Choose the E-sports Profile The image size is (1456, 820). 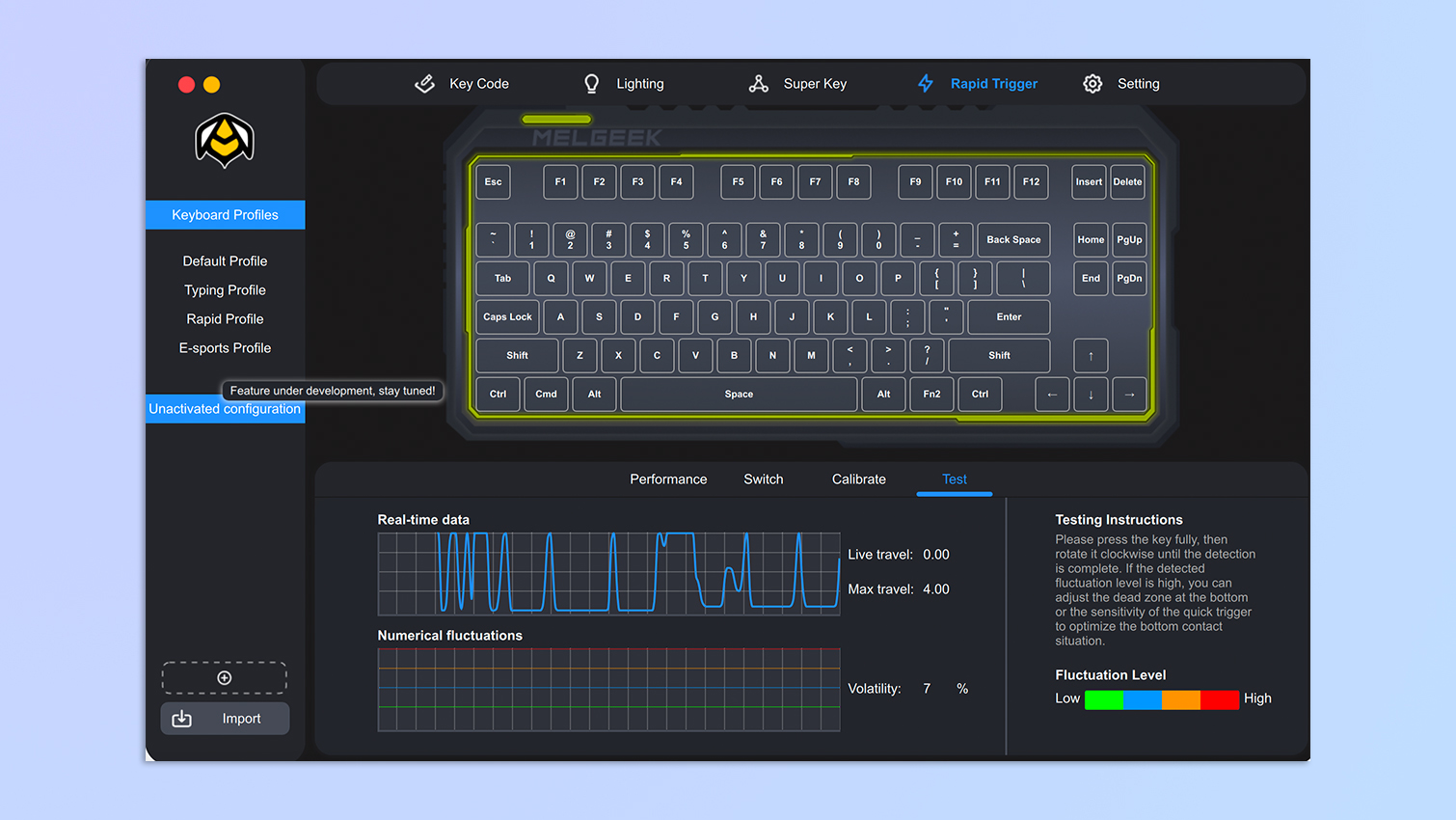[225, 348]
